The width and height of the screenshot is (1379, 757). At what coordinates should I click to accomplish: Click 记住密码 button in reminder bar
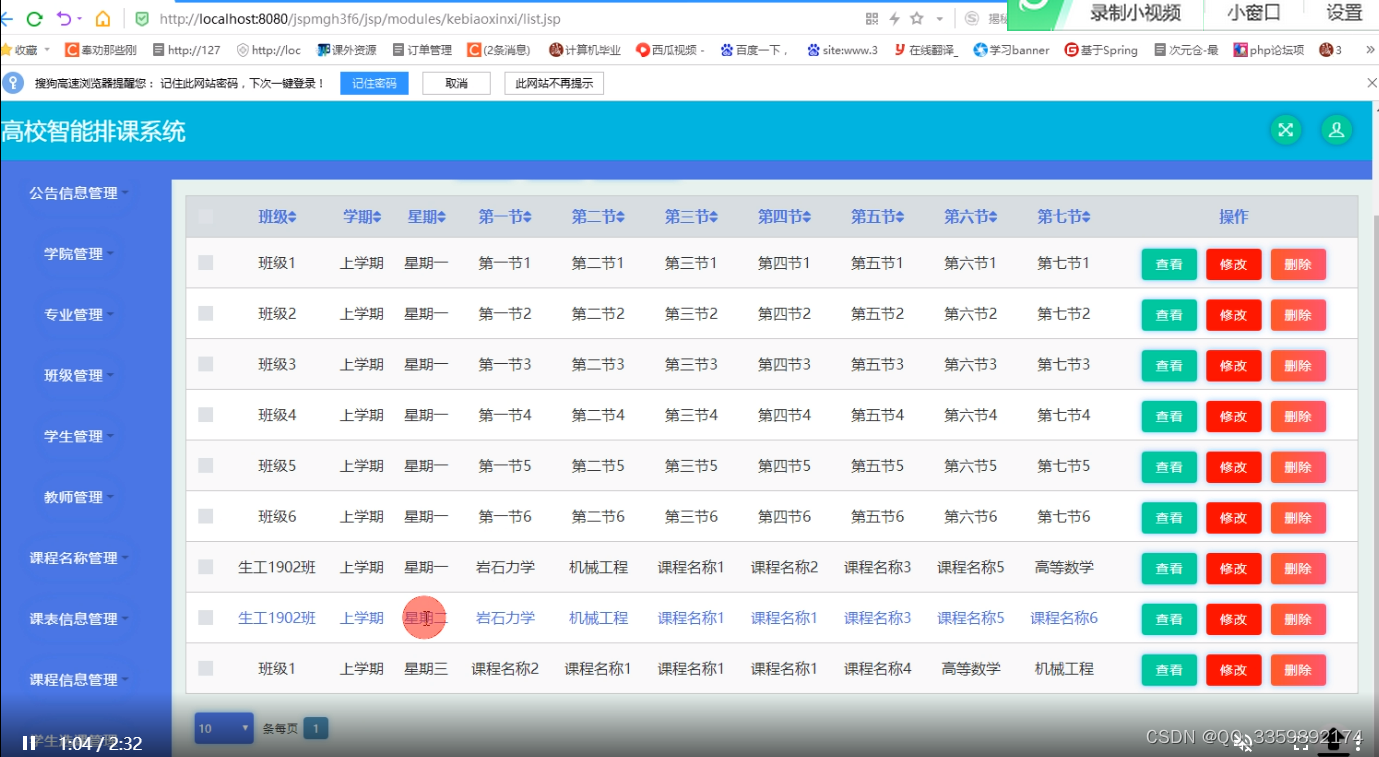[x=374, y=83]
